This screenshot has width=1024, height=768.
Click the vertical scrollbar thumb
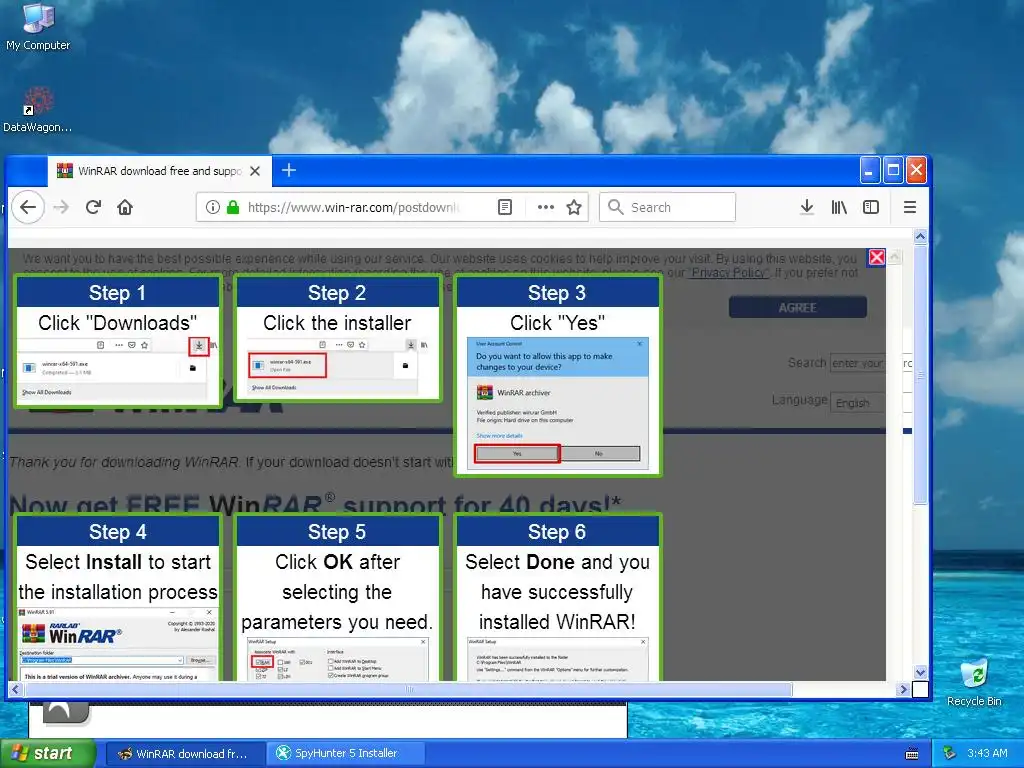point(920,375)
